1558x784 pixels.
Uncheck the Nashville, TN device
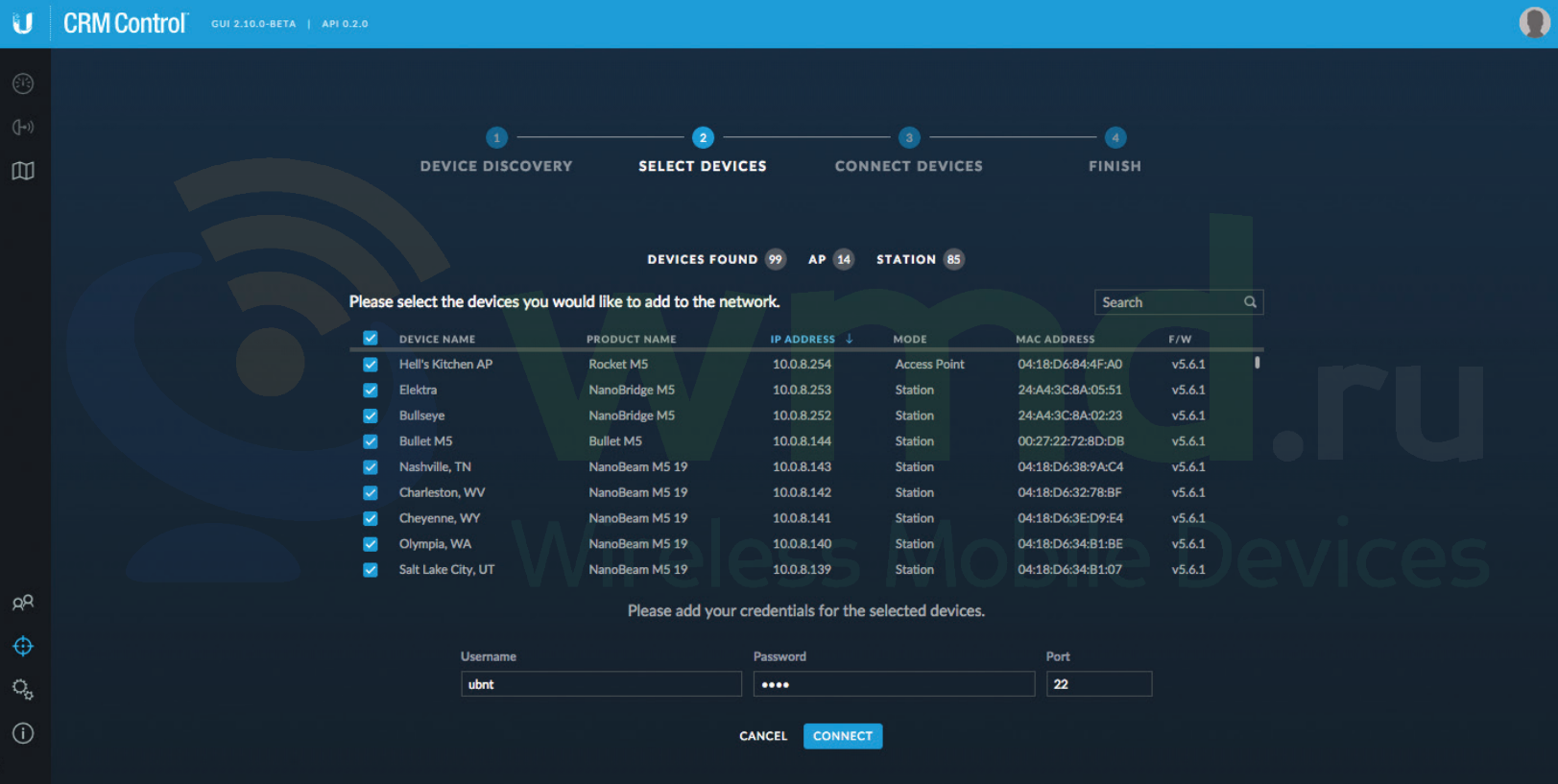pyautogui.click(x=371, y=467)
